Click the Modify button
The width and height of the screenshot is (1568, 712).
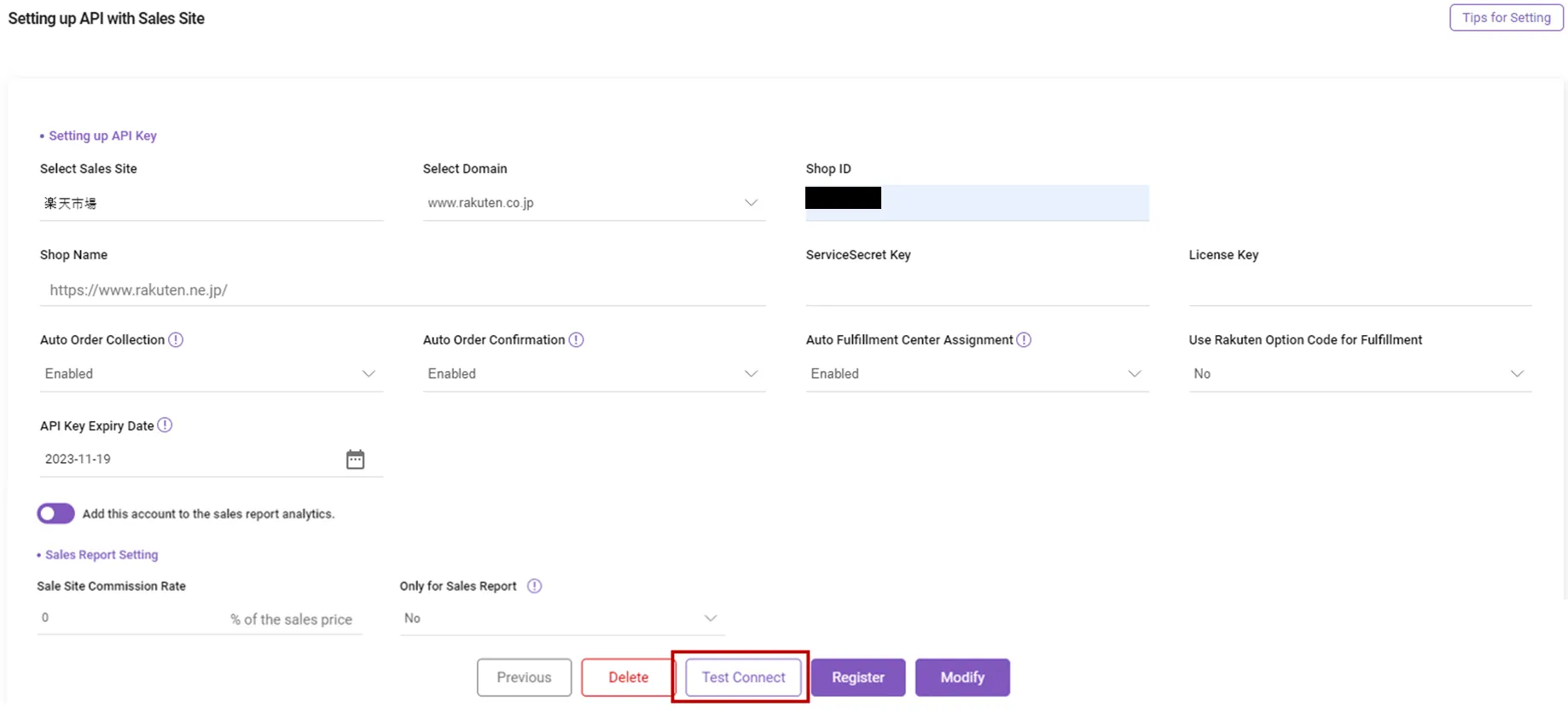962,677
